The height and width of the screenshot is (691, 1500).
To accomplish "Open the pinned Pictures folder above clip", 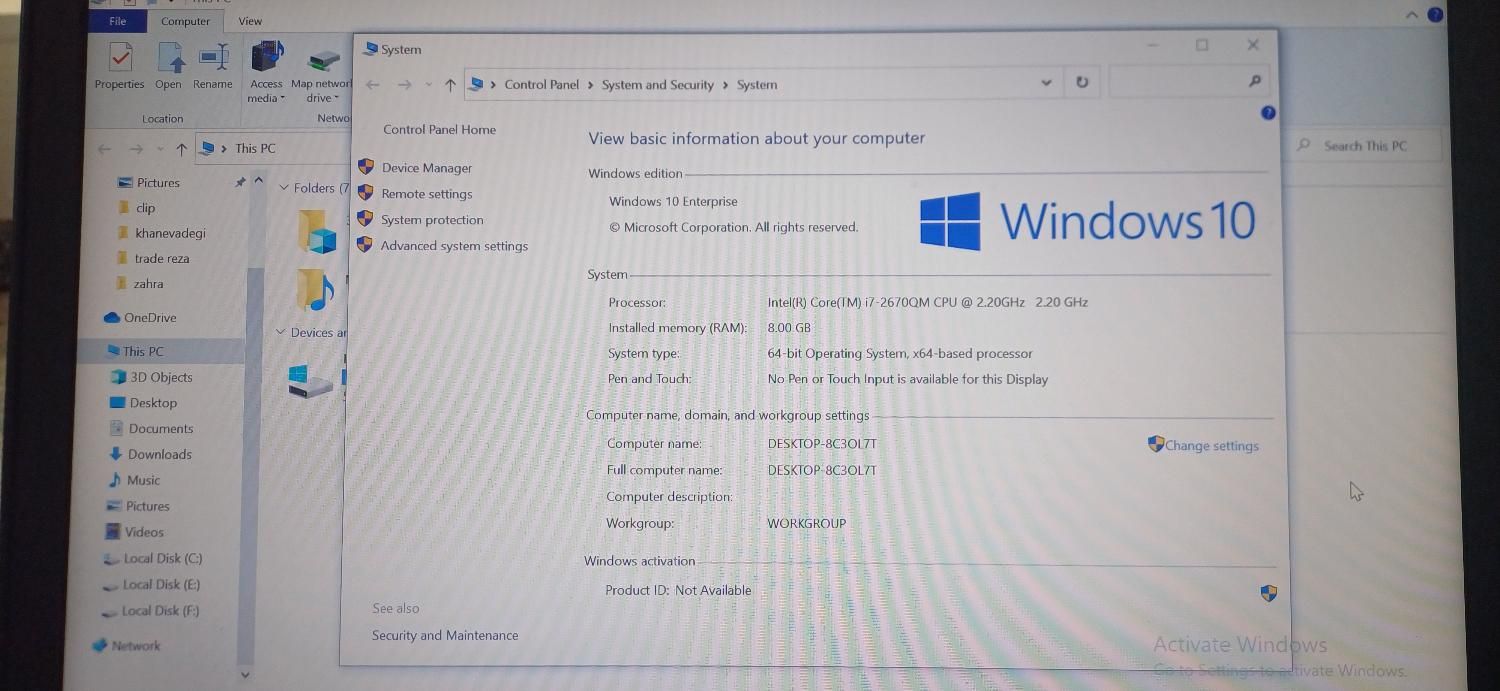I will [149, 183].
